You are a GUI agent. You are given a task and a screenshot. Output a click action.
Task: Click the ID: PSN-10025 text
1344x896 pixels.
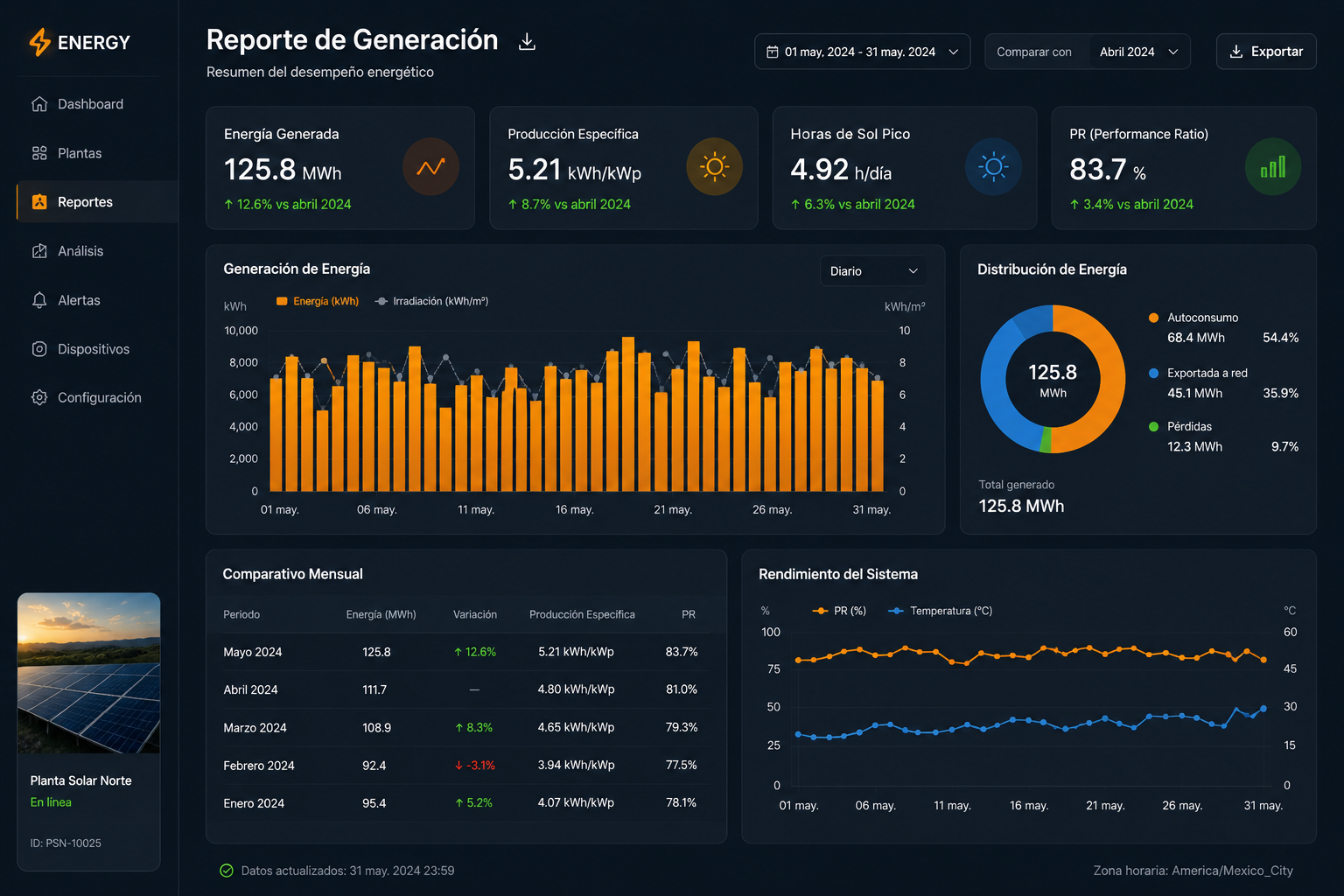pos(66,843)
